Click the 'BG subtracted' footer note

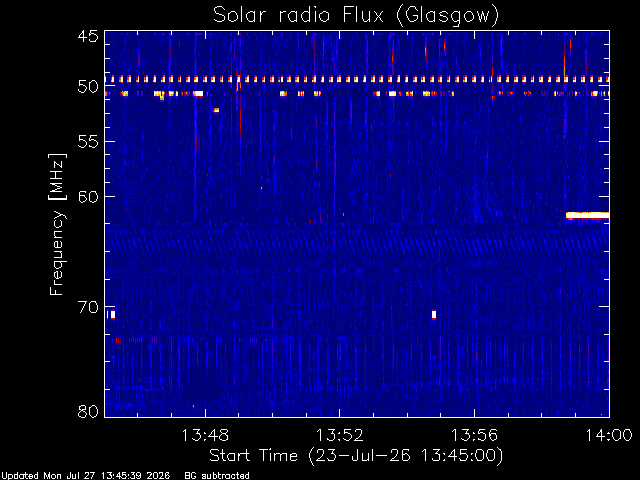[x=217, y=476]
